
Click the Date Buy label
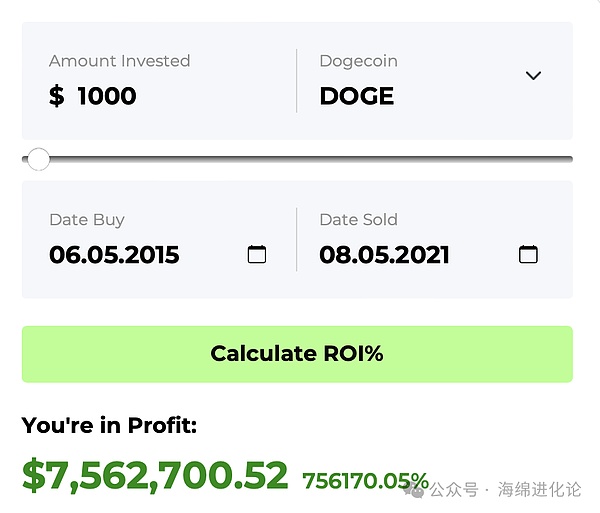(87, 219)
